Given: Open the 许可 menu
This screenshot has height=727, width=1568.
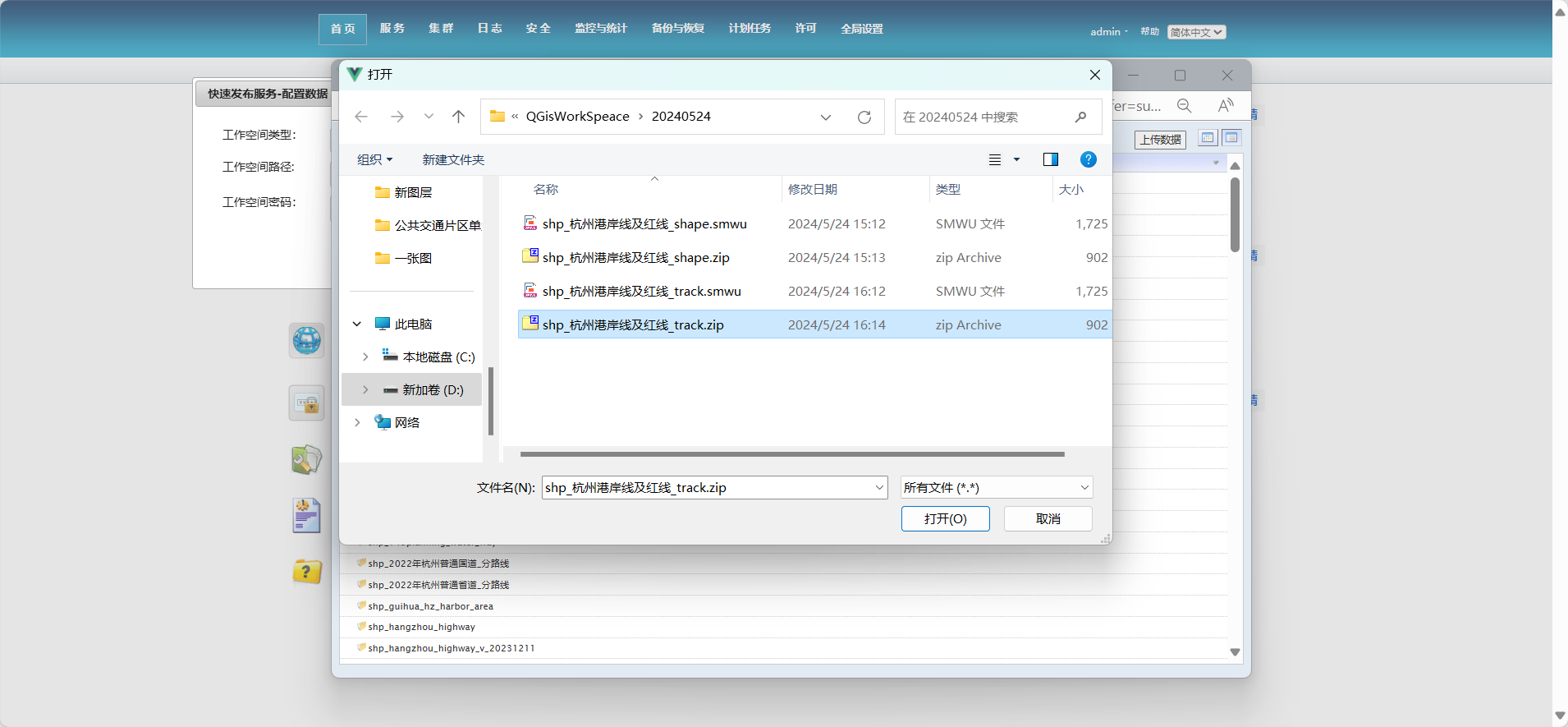Looking at the screenshot, I should [x=805, y=28].
